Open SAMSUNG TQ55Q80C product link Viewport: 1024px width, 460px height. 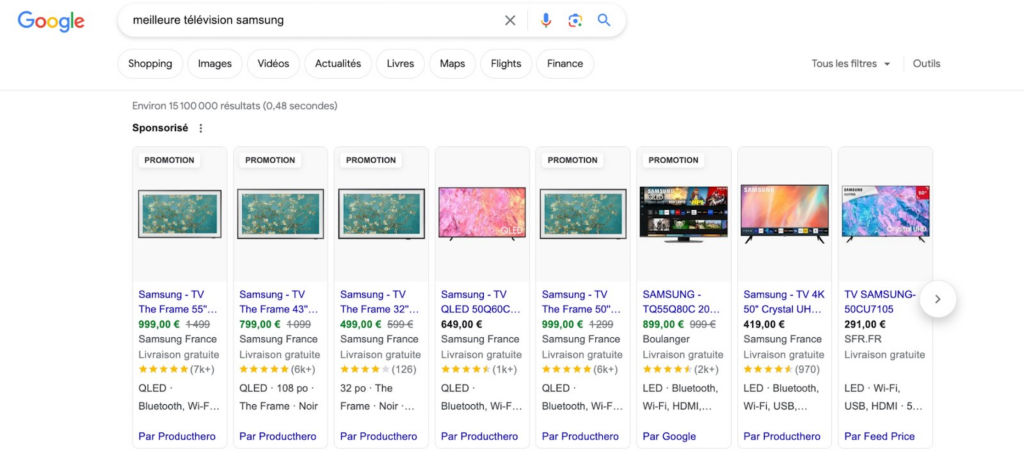click(x=681, y=302)
